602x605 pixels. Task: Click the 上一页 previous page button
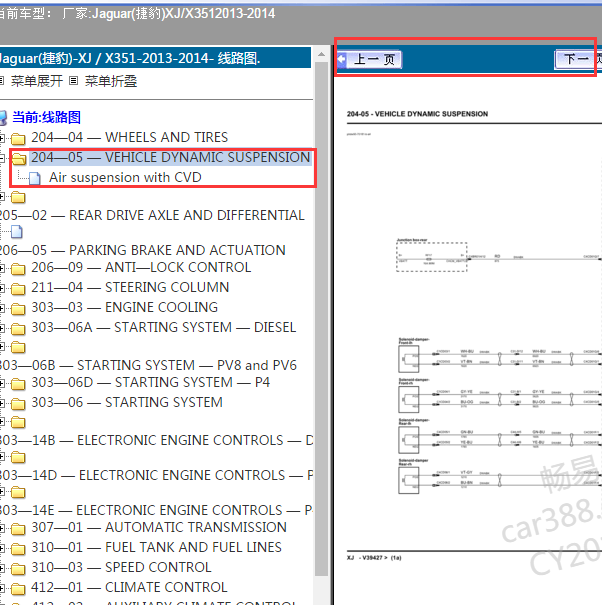point(370,59)
